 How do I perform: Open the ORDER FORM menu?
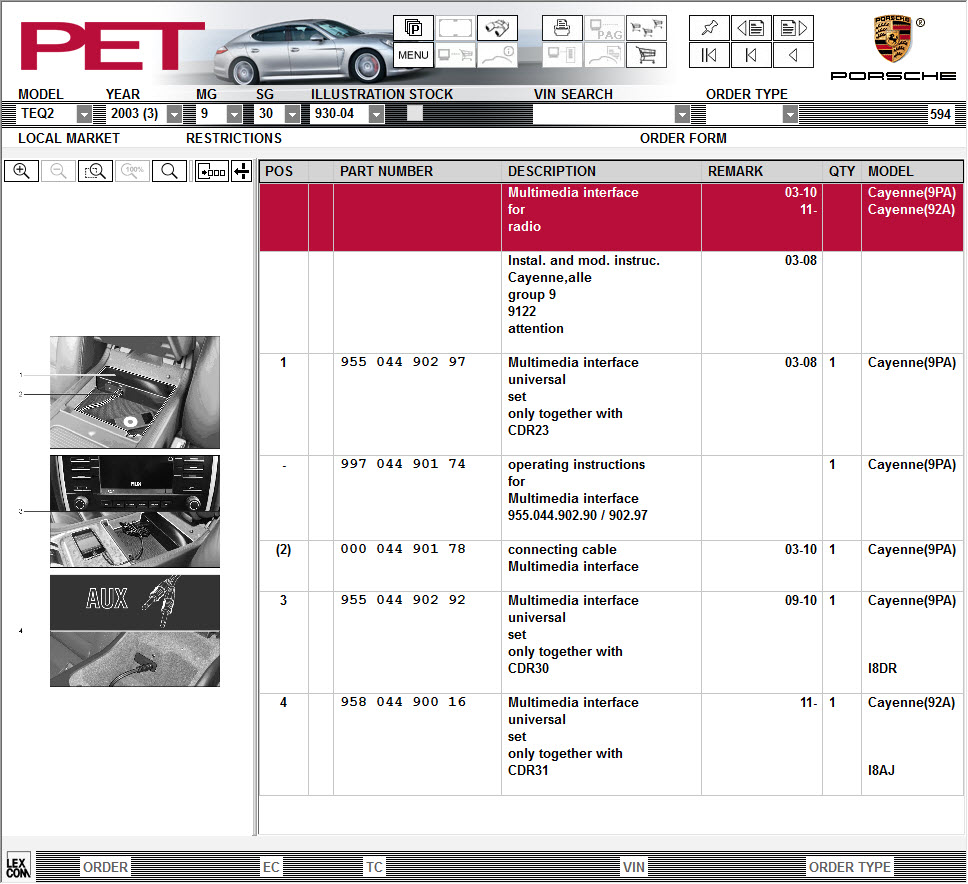(683, 138)
